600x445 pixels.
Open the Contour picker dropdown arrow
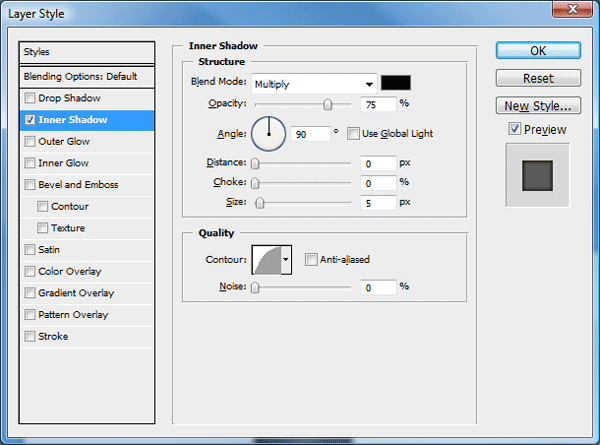[286, 260]
